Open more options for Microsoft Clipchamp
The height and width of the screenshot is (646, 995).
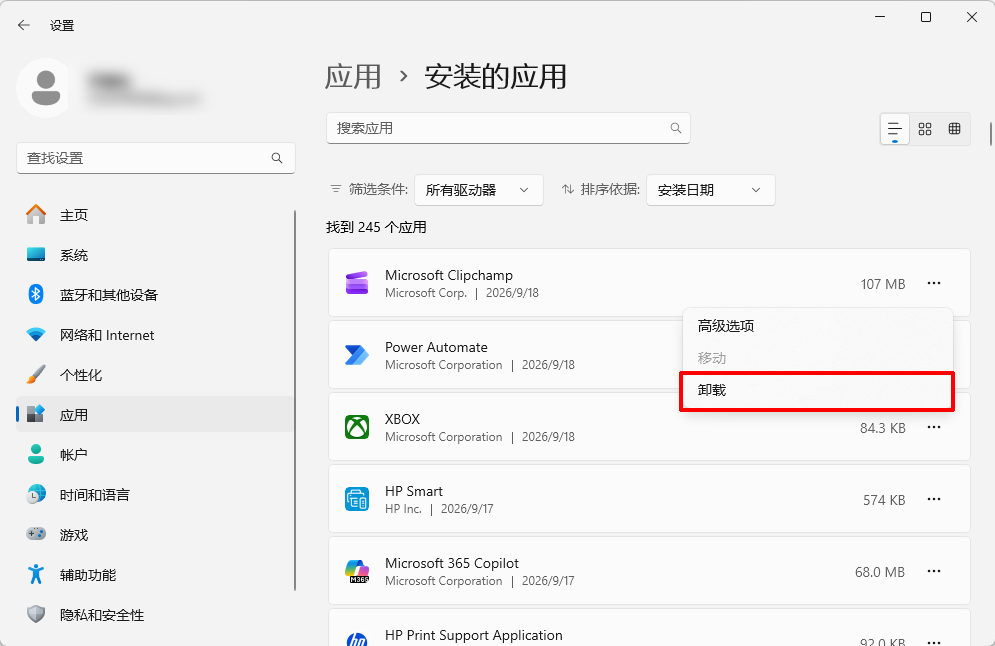click(x=933, y=283)
